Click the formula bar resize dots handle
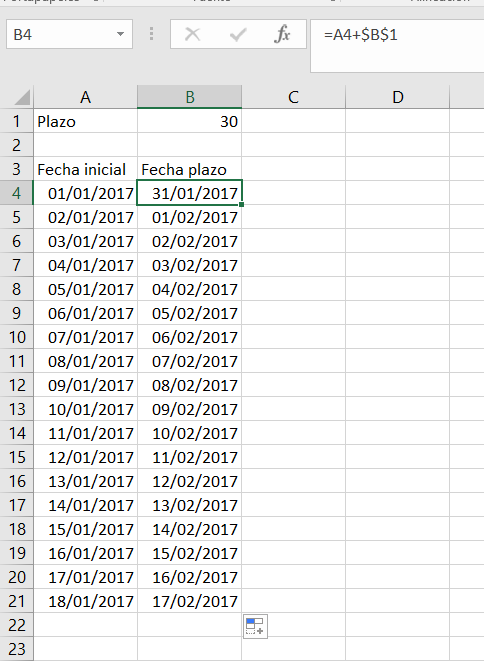484x661 pixels. pos(151,34)
